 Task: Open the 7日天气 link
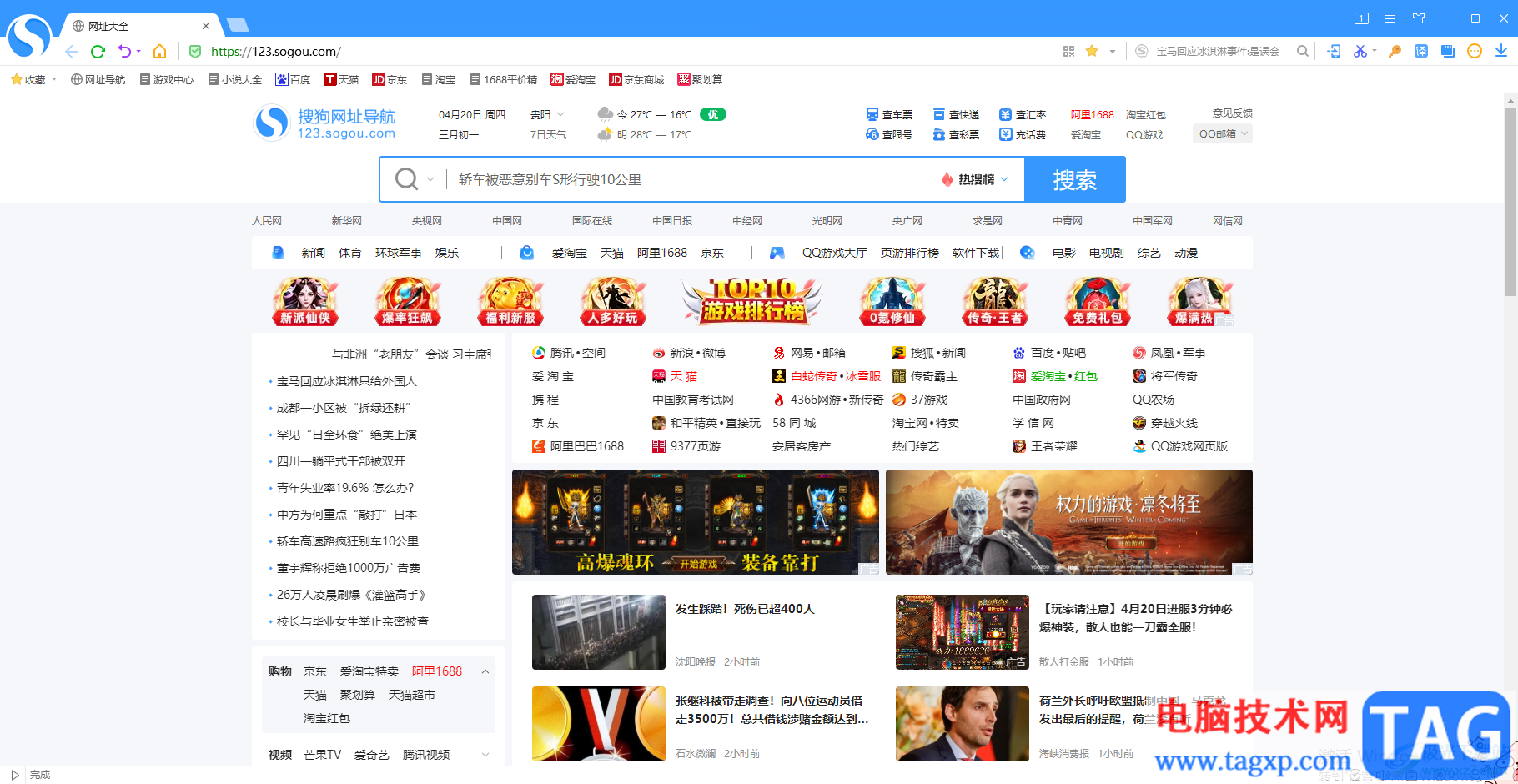tap(548, 134)
